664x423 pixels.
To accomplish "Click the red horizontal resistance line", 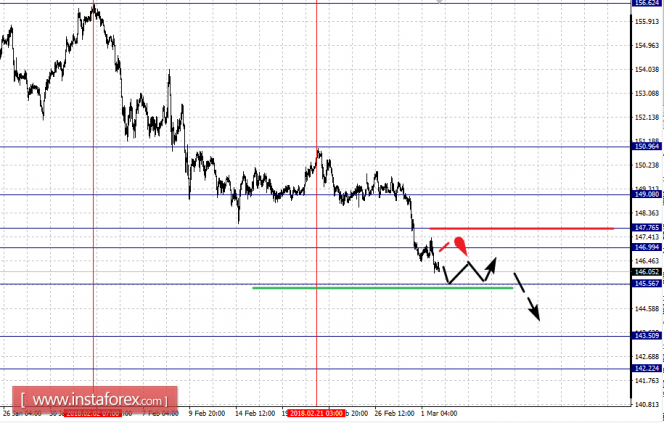I will pyautogui.click(x=522, y=229).
